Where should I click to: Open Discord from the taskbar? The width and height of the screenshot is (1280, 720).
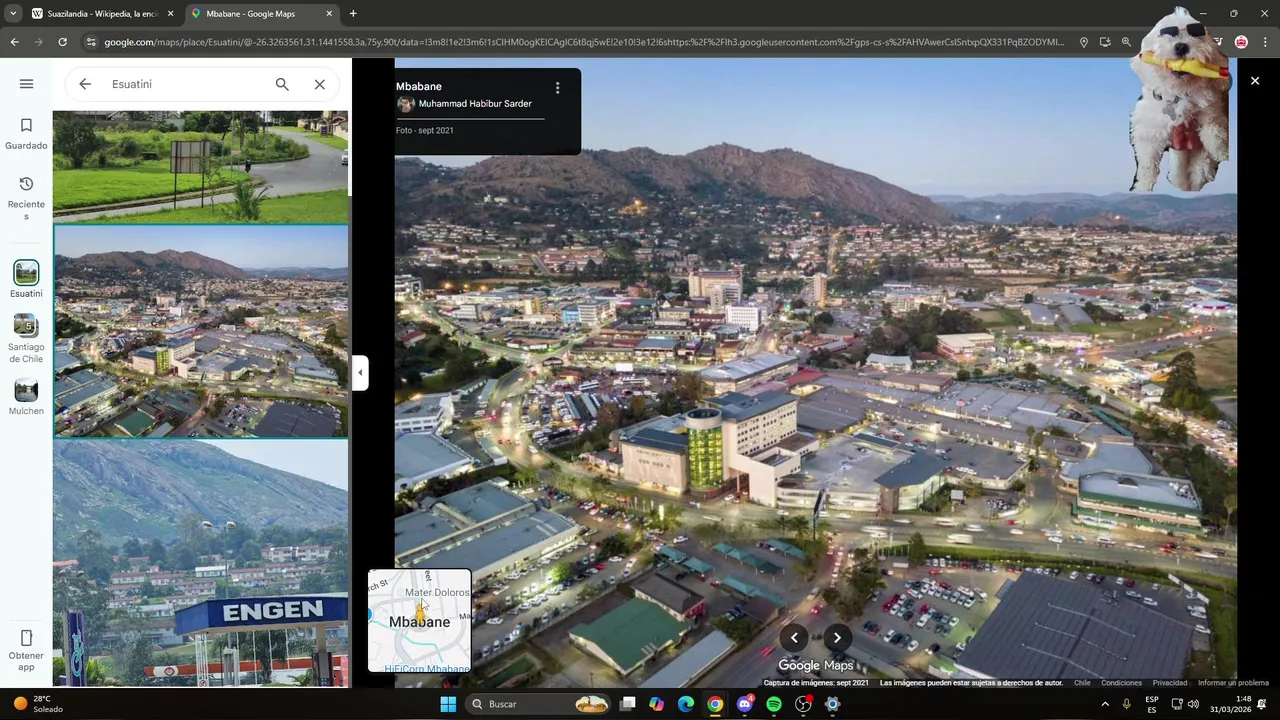tap(744, 704)
